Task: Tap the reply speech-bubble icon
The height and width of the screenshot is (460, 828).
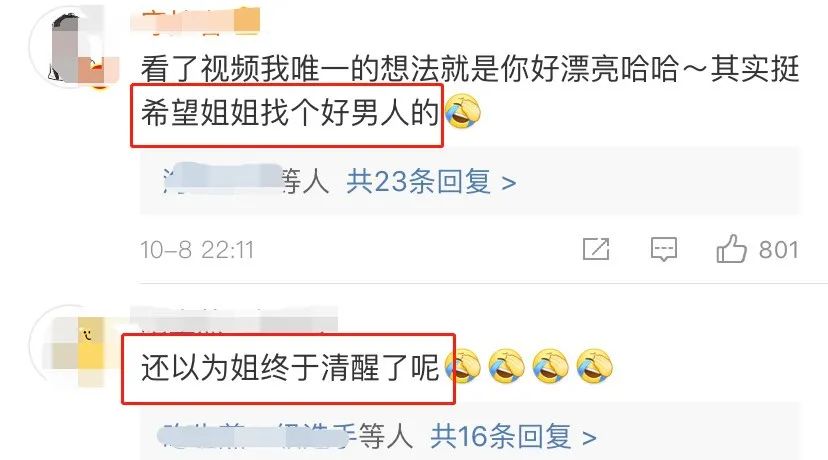Action: [x=664, y=249]
